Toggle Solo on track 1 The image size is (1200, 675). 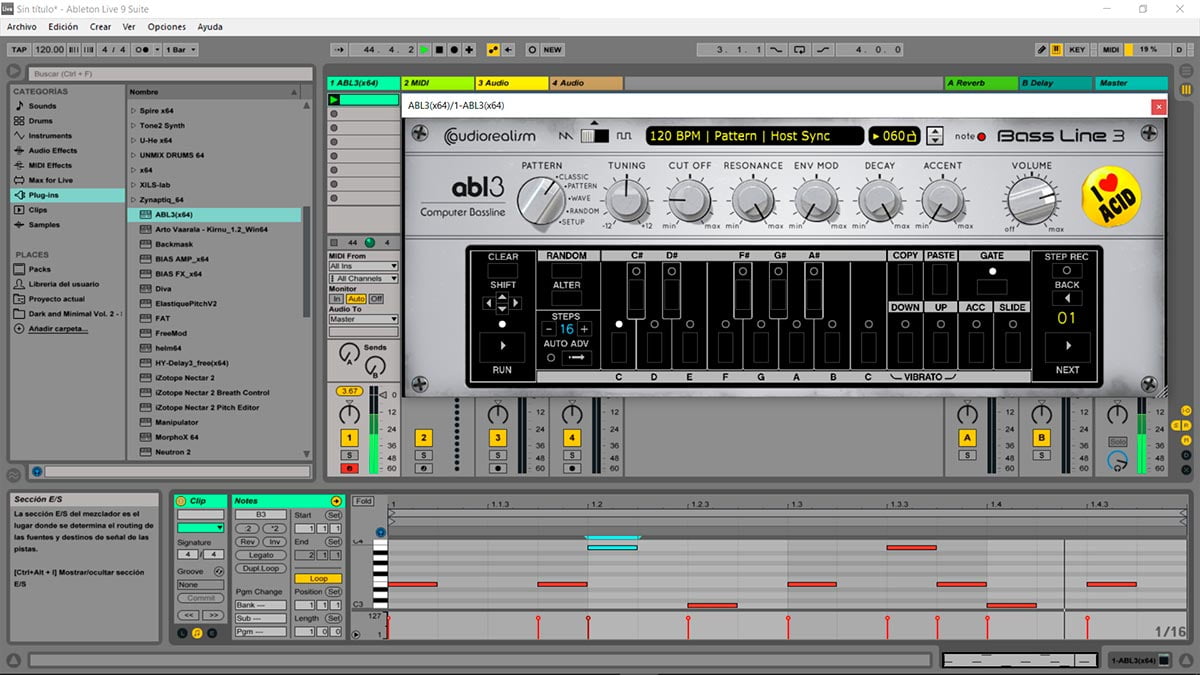[x=349, y=455]
